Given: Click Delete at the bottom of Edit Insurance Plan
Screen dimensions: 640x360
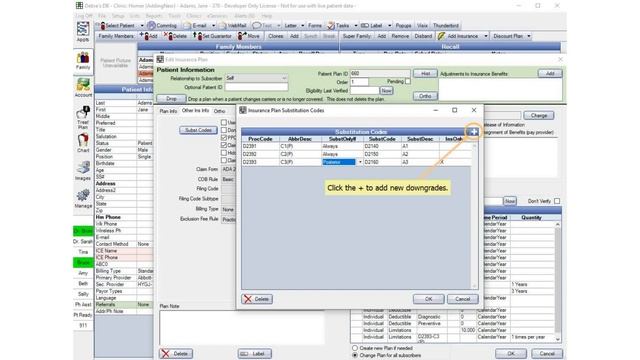Looking at the screenshot, I should click(176, 353).
